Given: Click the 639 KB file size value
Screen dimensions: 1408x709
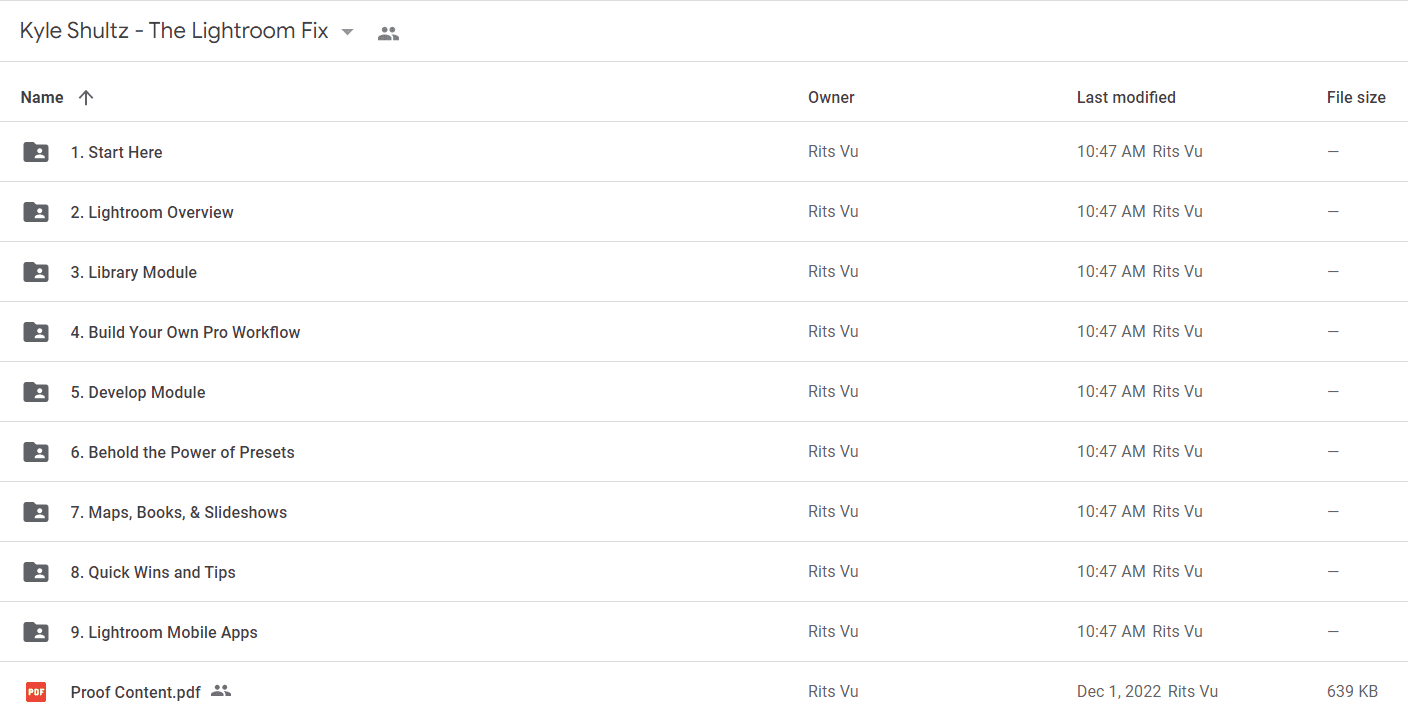Looking at the screenshot, I should point(1352,691).
